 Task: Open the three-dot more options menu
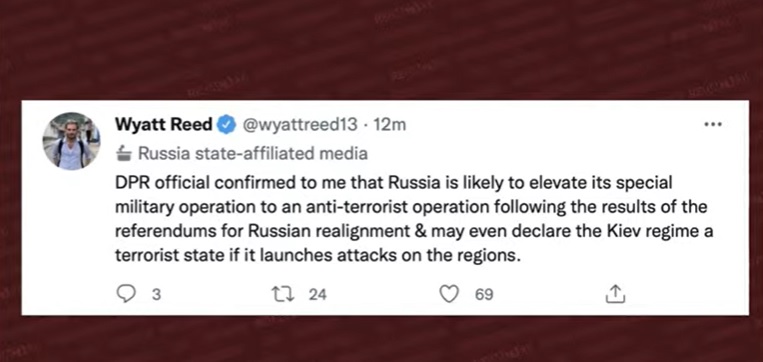pyautogui.click(x=713, y=125)
